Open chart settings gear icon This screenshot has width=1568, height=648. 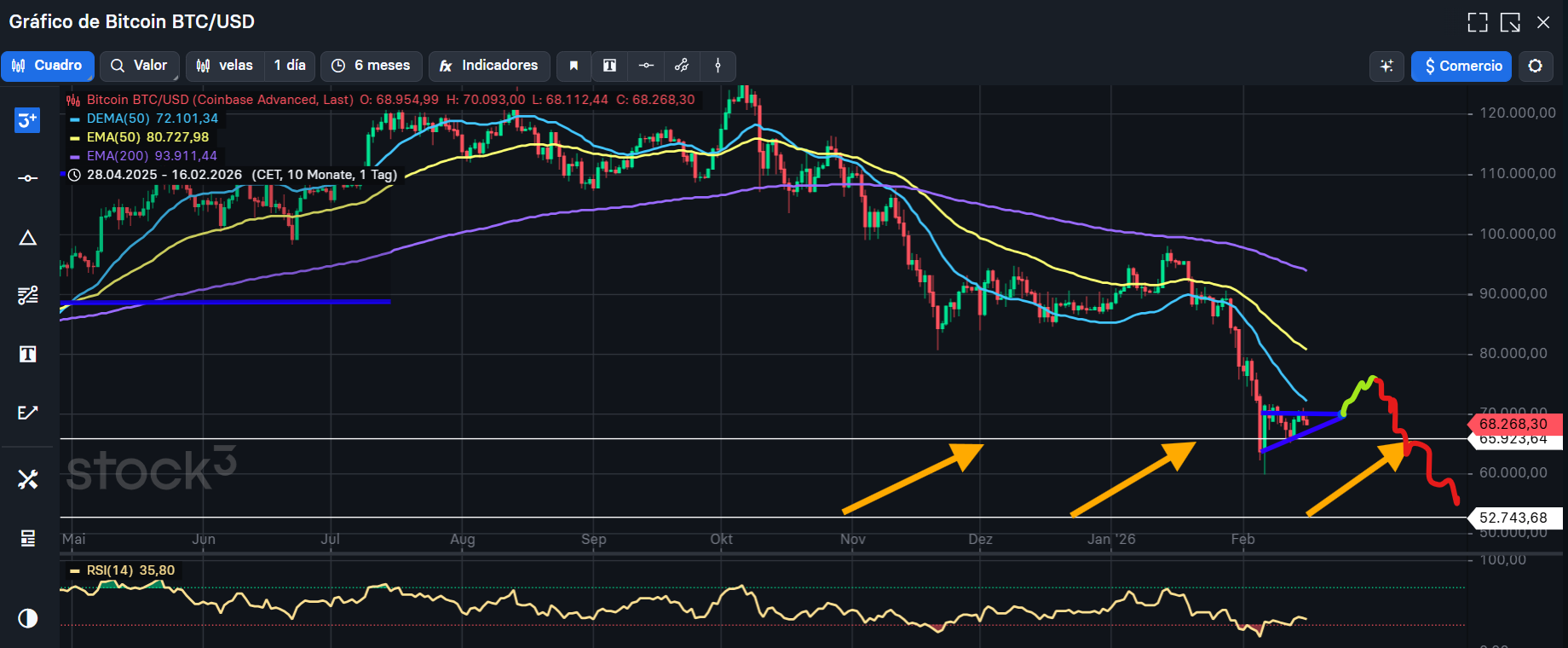[x=1535, y=66]
